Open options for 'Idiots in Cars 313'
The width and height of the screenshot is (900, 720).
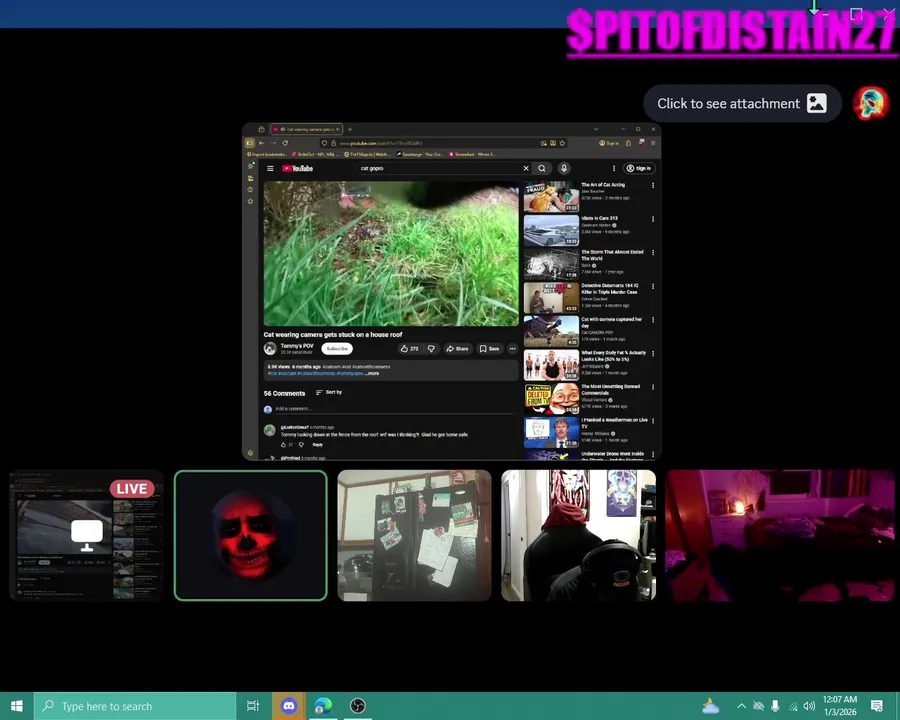click(x=653, y=219)
